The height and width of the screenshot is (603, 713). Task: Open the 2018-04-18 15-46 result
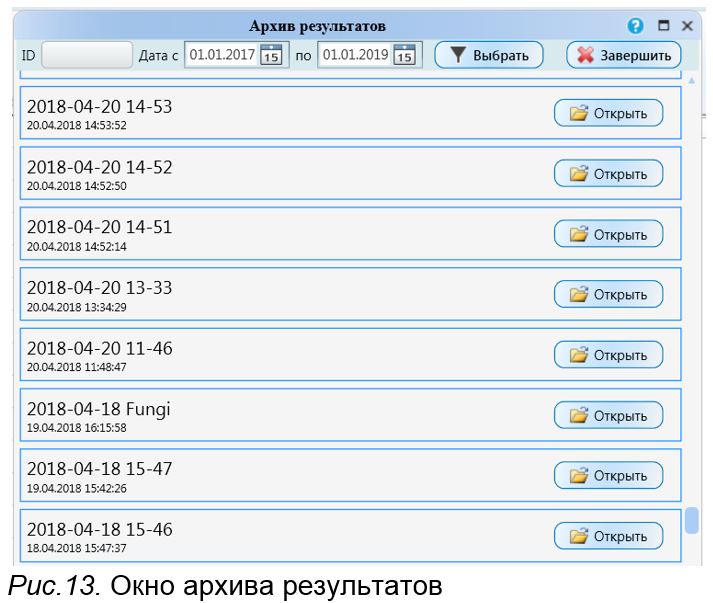coord(608,536)
